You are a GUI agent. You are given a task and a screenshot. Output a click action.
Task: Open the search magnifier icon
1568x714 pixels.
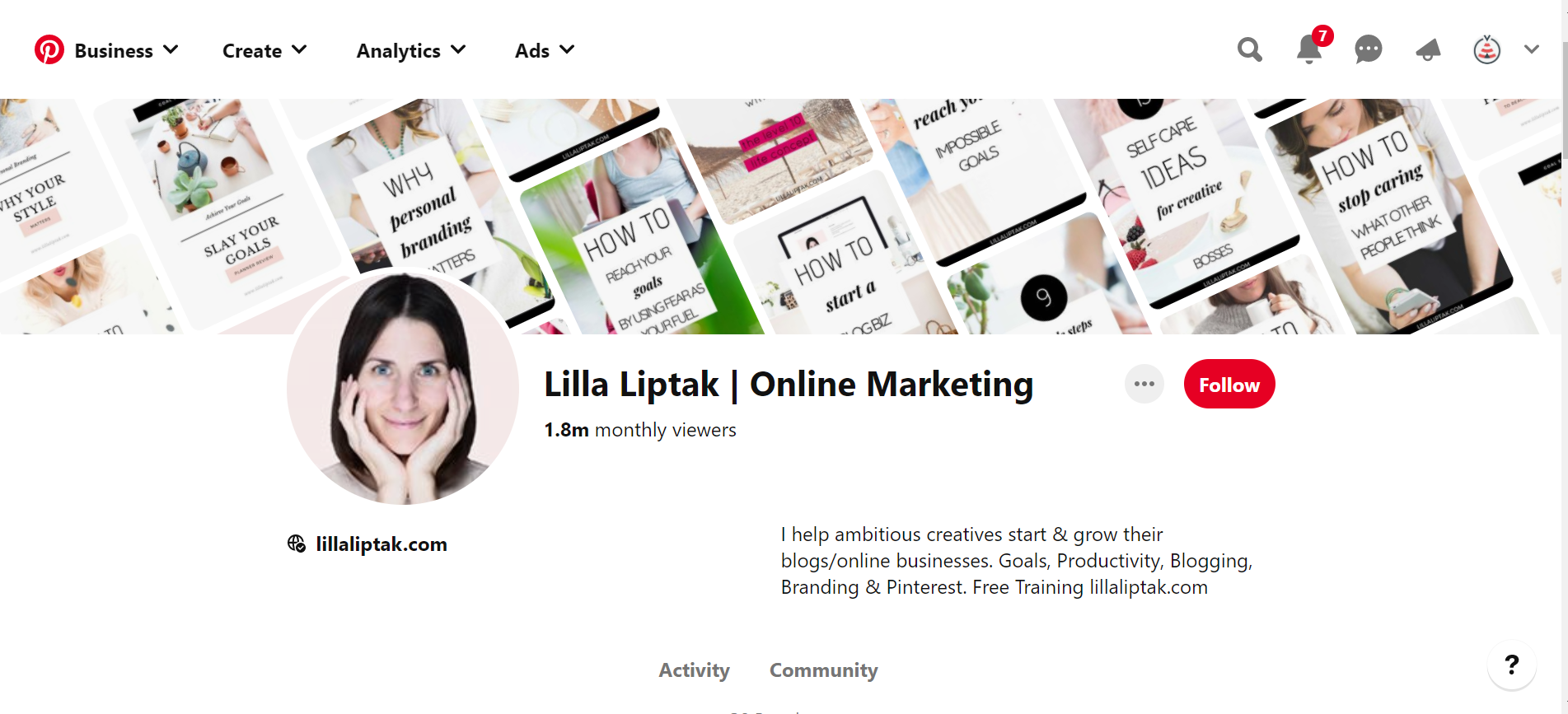[x=1250, y=50]
